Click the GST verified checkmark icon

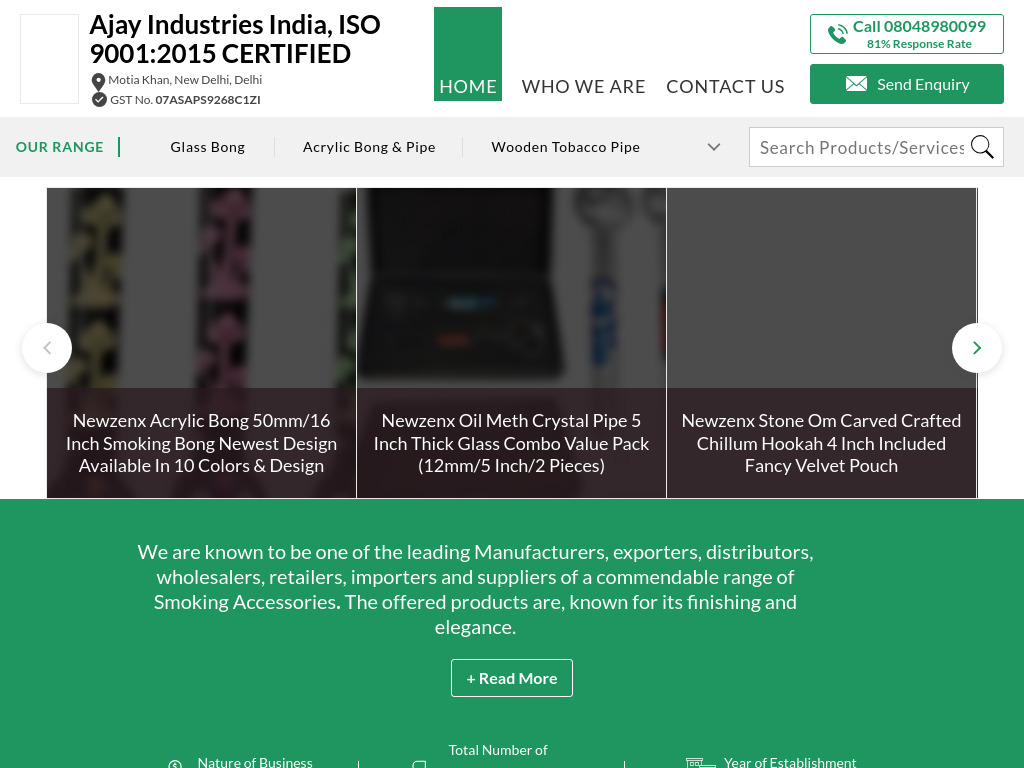(x=99, y=100)
